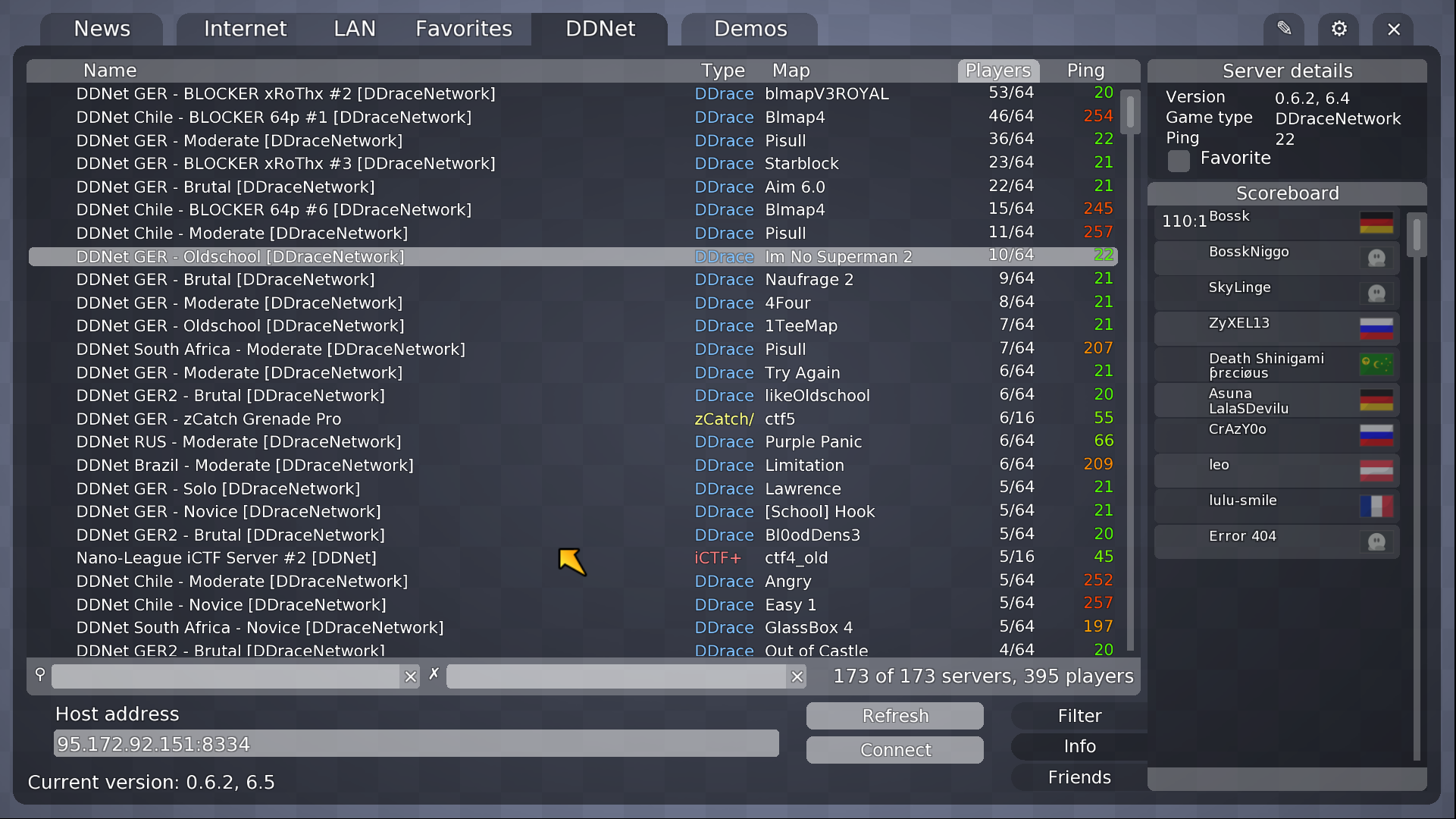Viewport: 1456px width, 819px height.
Task: Click the ghost icon beside Error 404
Action: [1378, 541]
